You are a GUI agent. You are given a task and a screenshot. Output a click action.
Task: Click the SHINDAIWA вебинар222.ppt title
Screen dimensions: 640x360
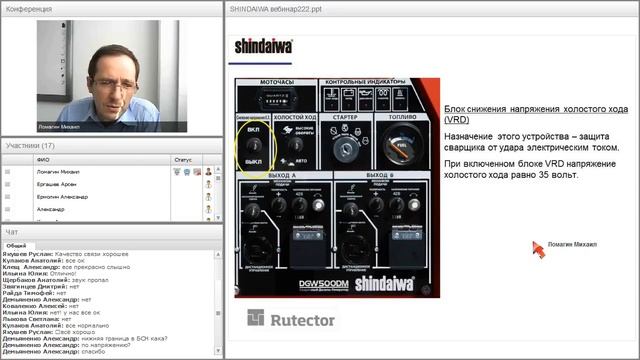(276, 9)
